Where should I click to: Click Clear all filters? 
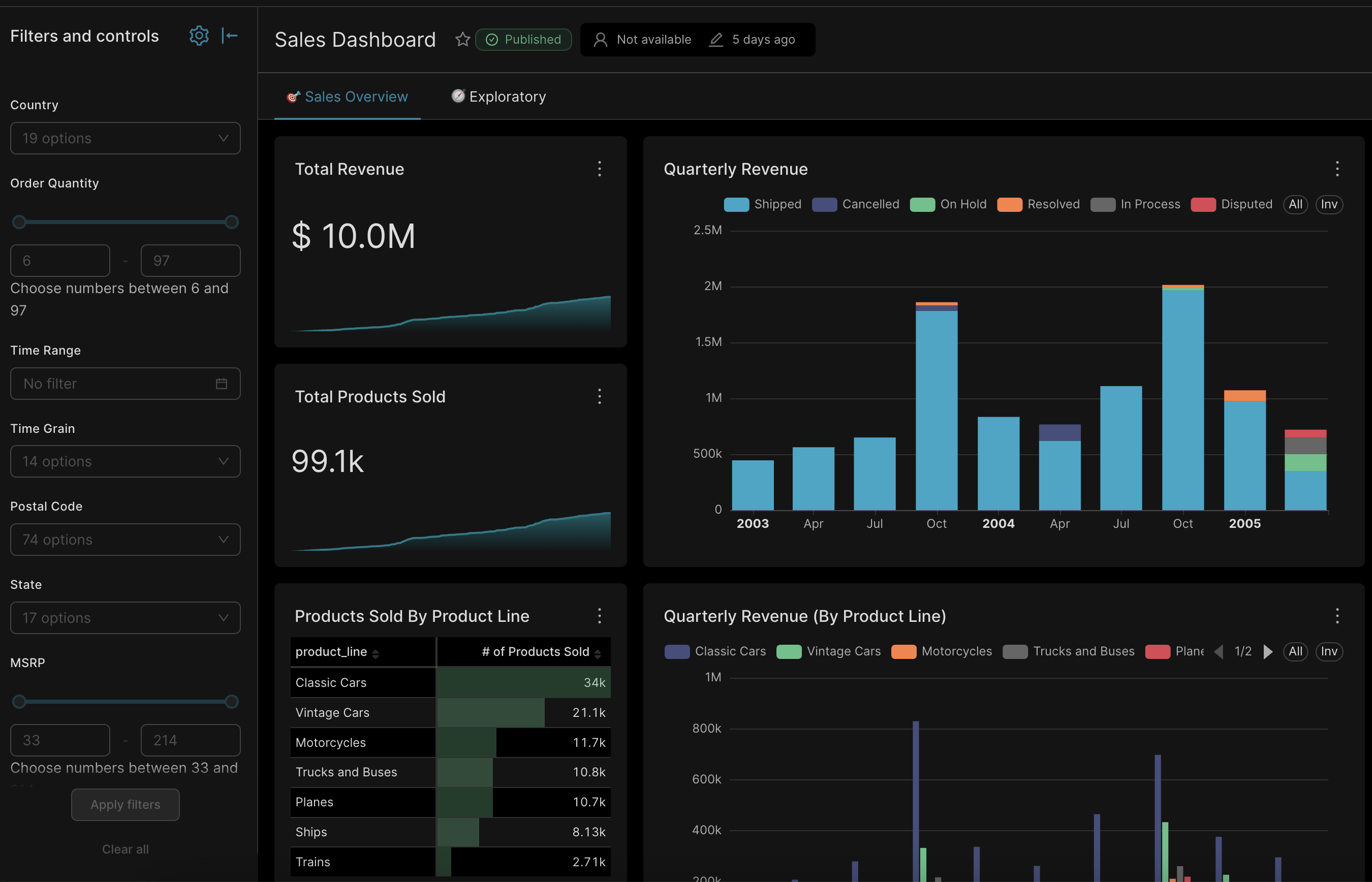126,849
